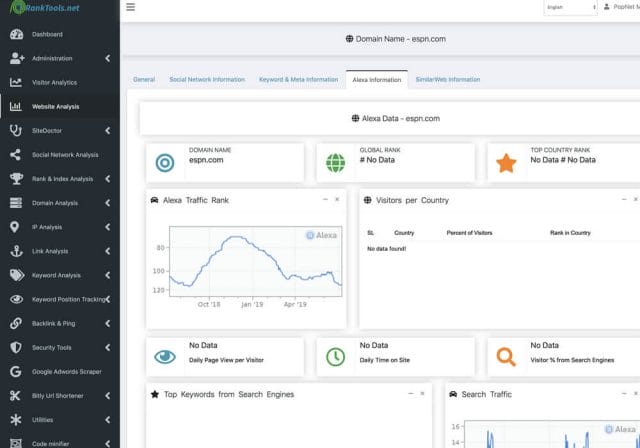
Task: Open the English language dropdown
Action: (x=570, y=8)
